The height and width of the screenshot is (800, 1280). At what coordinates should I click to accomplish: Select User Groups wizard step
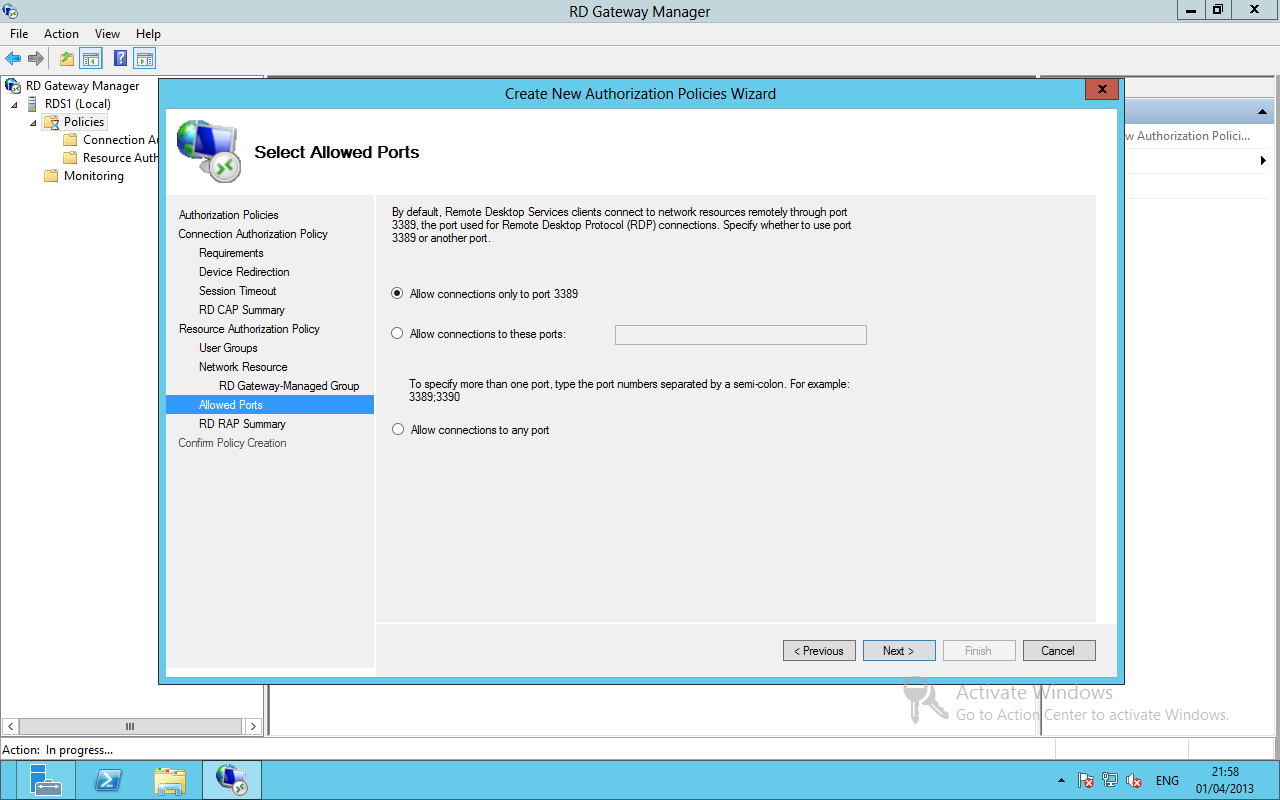pyautogui.click(x=228, y=348)
